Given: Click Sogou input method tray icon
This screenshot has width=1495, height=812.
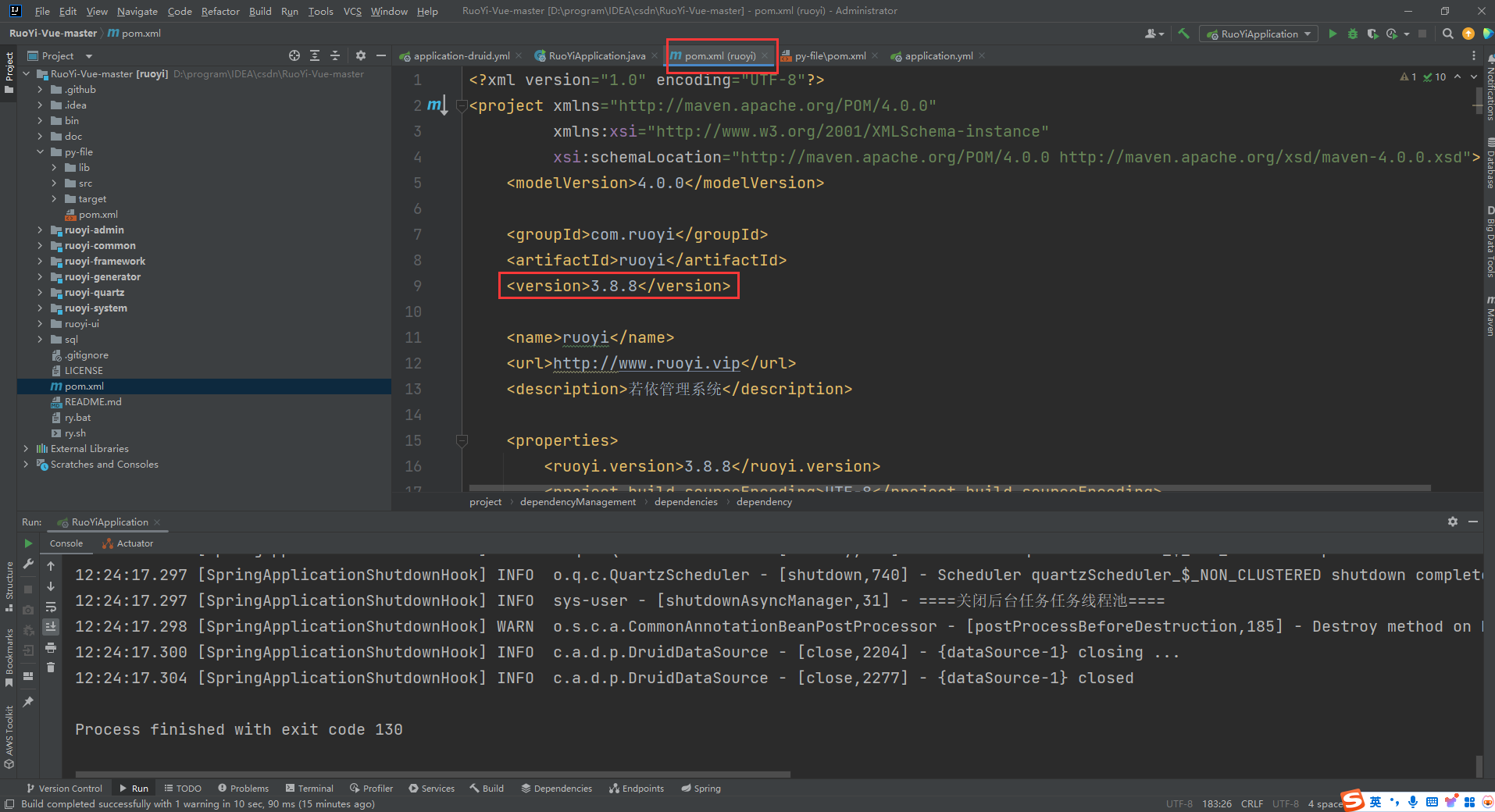Looking at the screenshot, I should (1352, 801).
